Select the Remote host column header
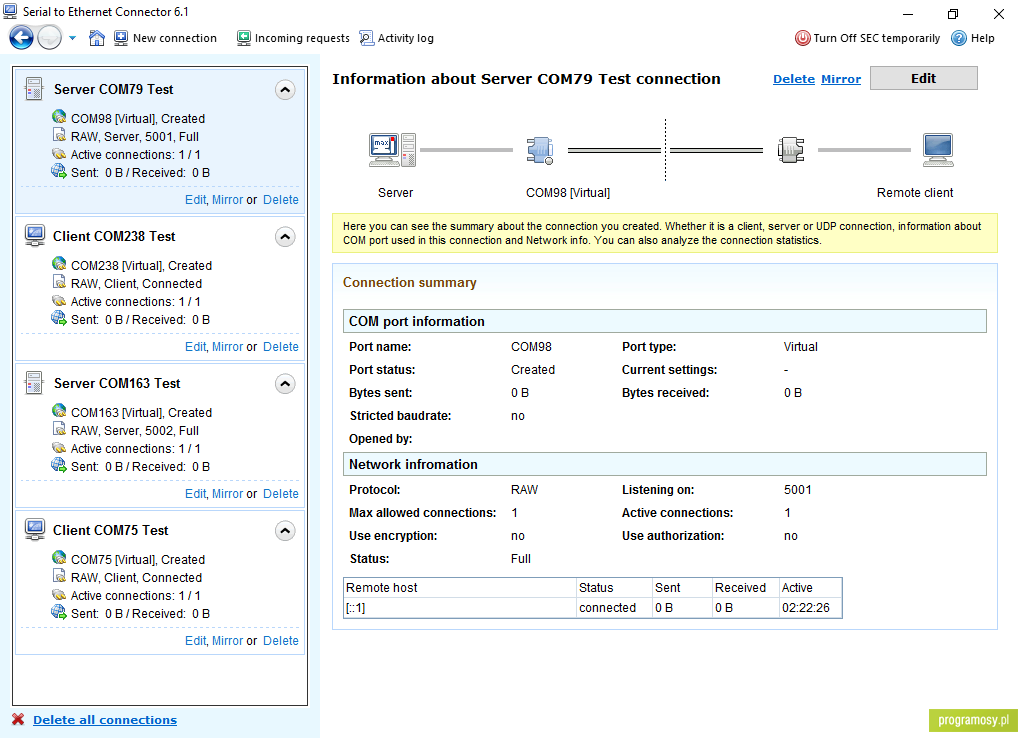The width and height of the screenshot is (1024, 738). [460, 588]
